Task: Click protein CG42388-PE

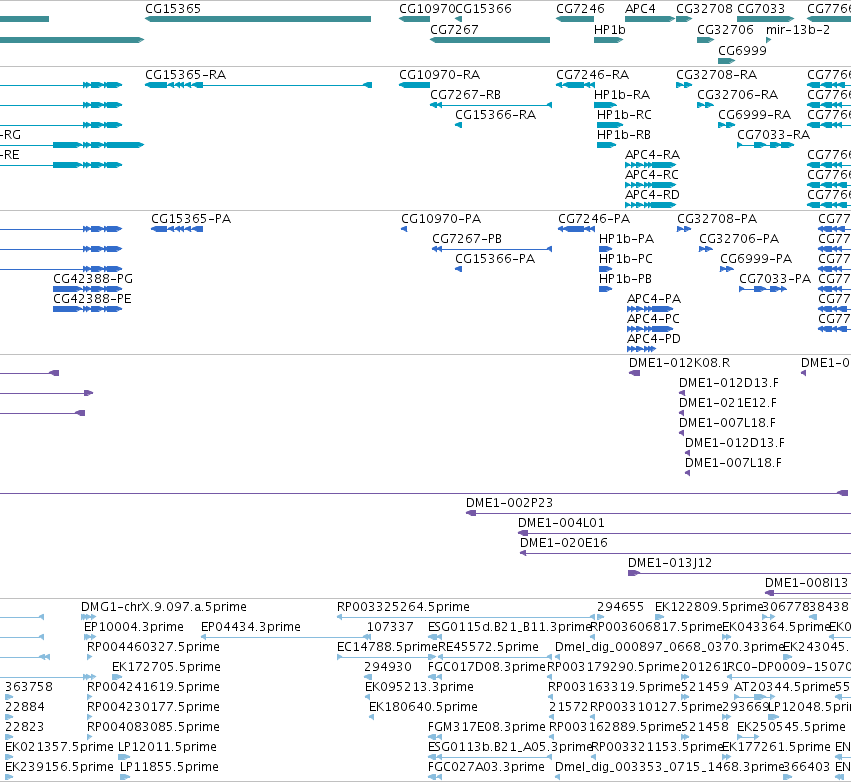Action: point(92,299)
